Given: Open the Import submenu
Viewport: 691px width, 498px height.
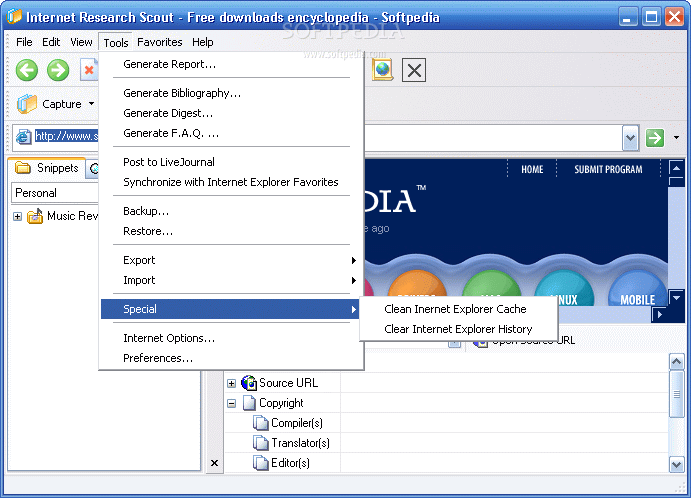Looking at the screenshot, I should pos(232,280).
